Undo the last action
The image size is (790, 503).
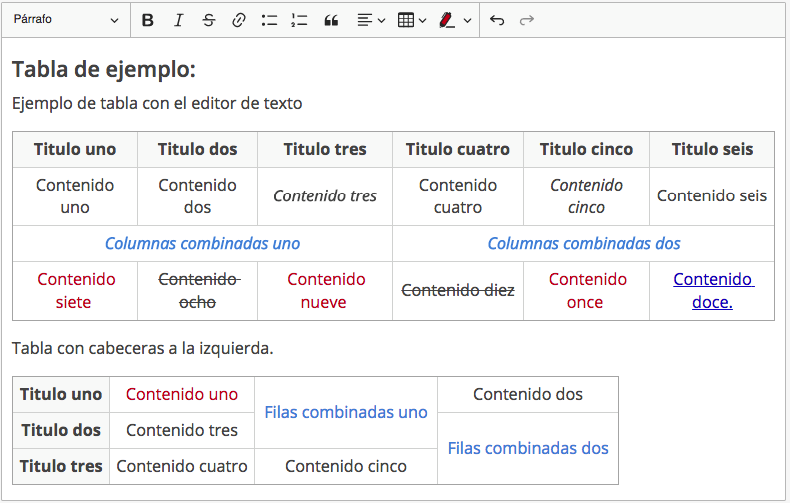click(497, 20)
